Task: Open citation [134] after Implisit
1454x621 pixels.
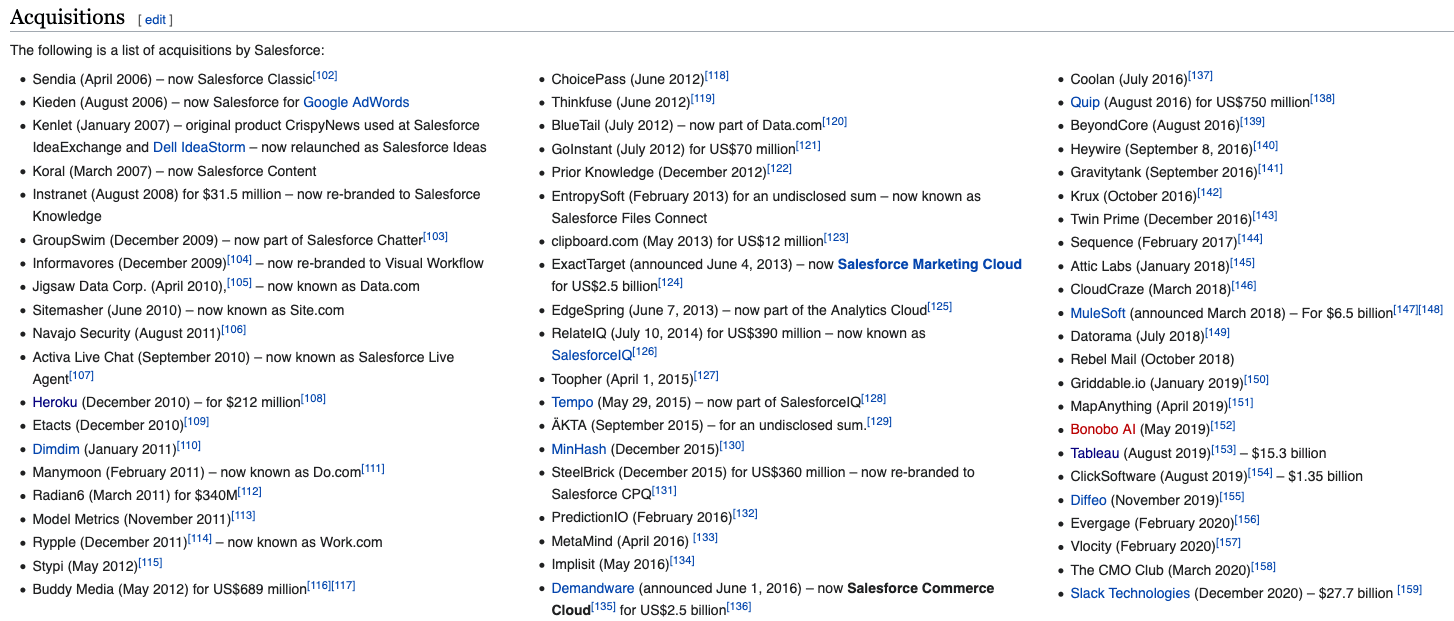Action: point(682,560)
